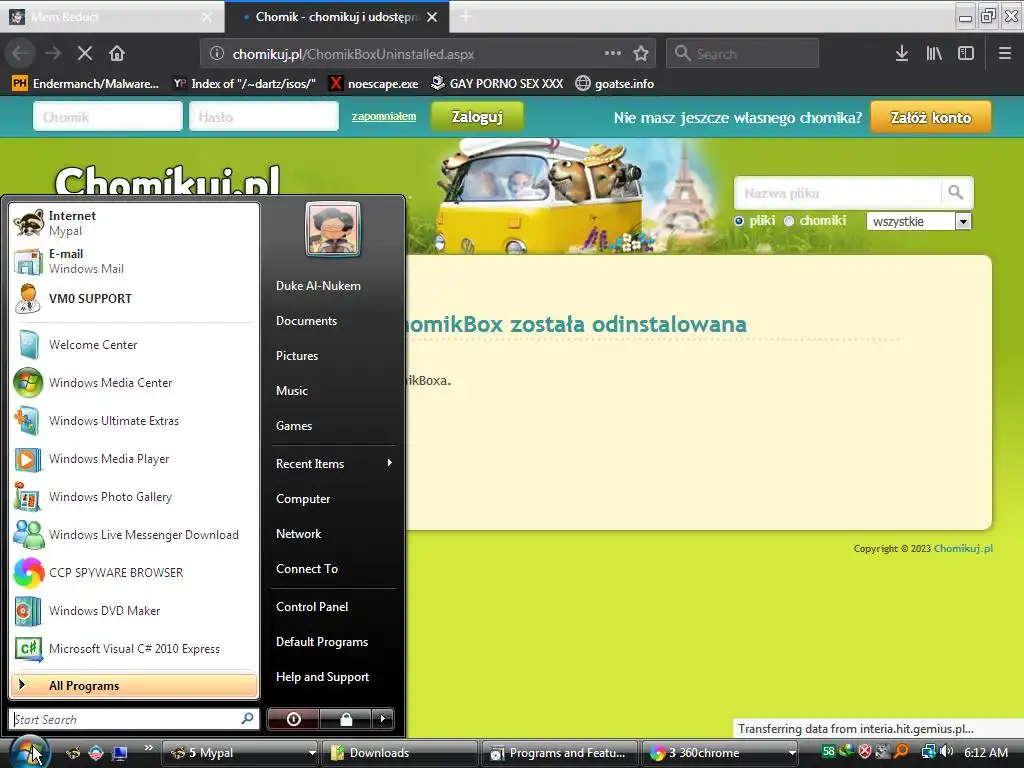Open Network from Start menu
Screen dimensions: 1024x768
click(298, 534)
